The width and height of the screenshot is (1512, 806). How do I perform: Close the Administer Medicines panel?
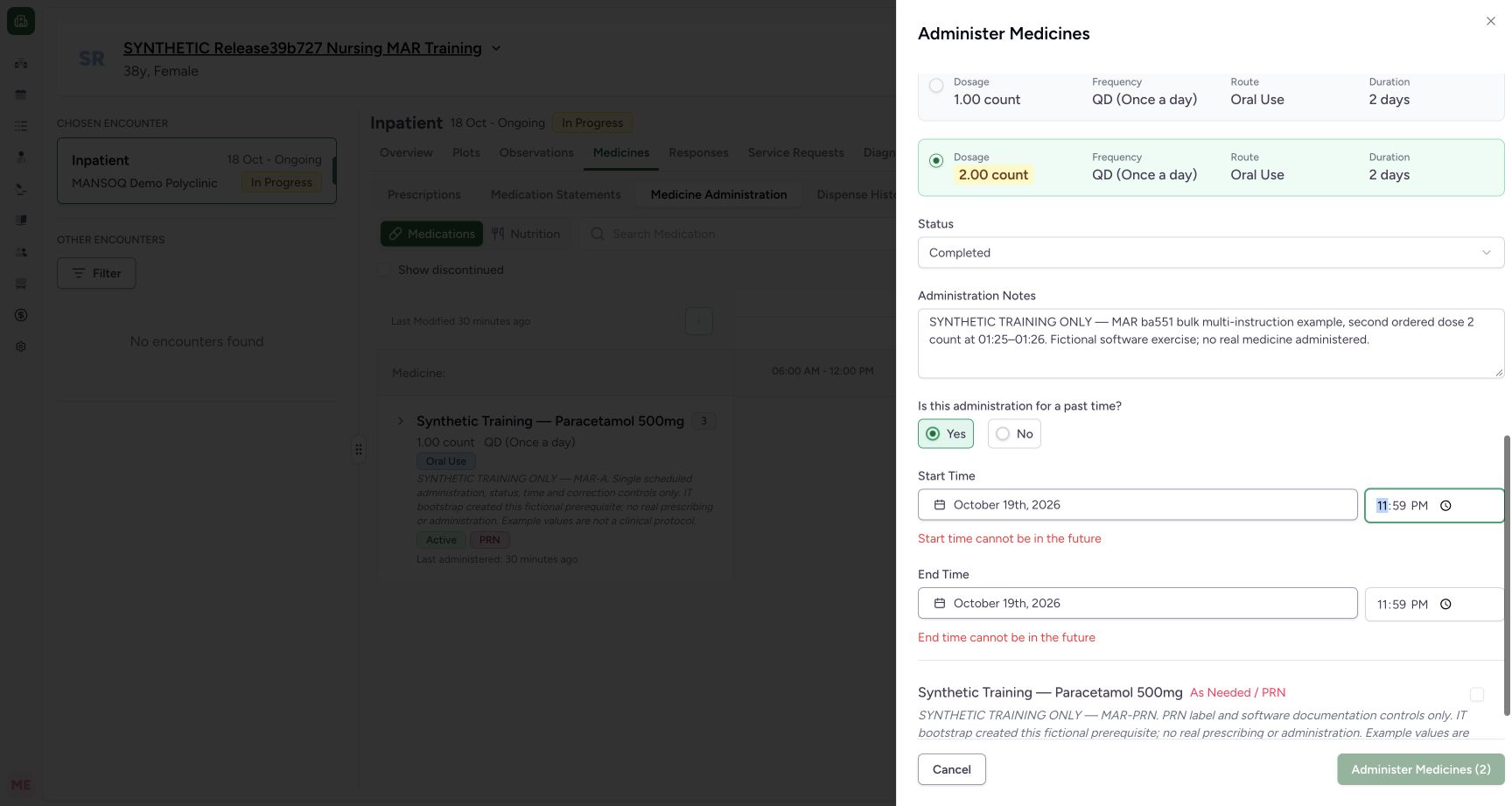[1490, 21]
